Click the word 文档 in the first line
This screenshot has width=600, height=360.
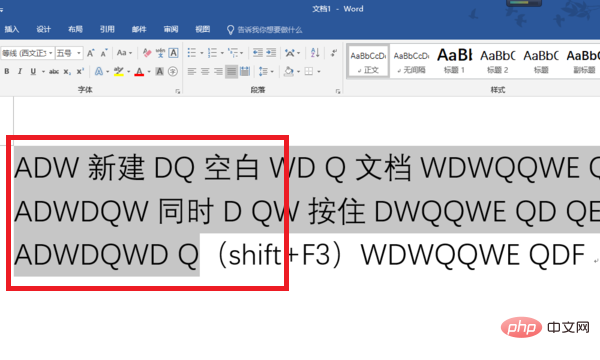pyautogui.click(x=384, y=168)
